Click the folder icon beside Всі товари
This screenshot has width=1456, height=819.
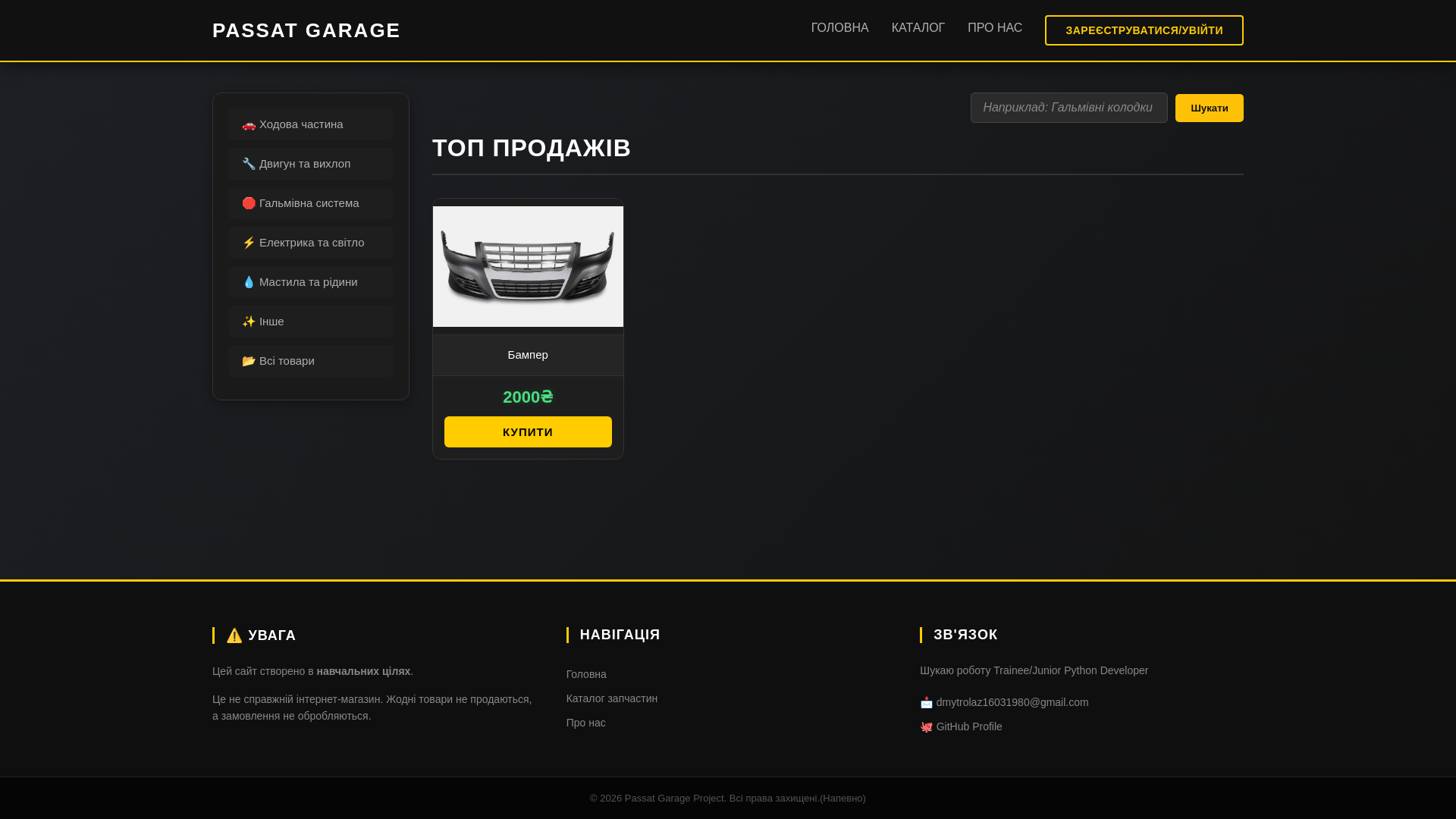coord(249,361)
